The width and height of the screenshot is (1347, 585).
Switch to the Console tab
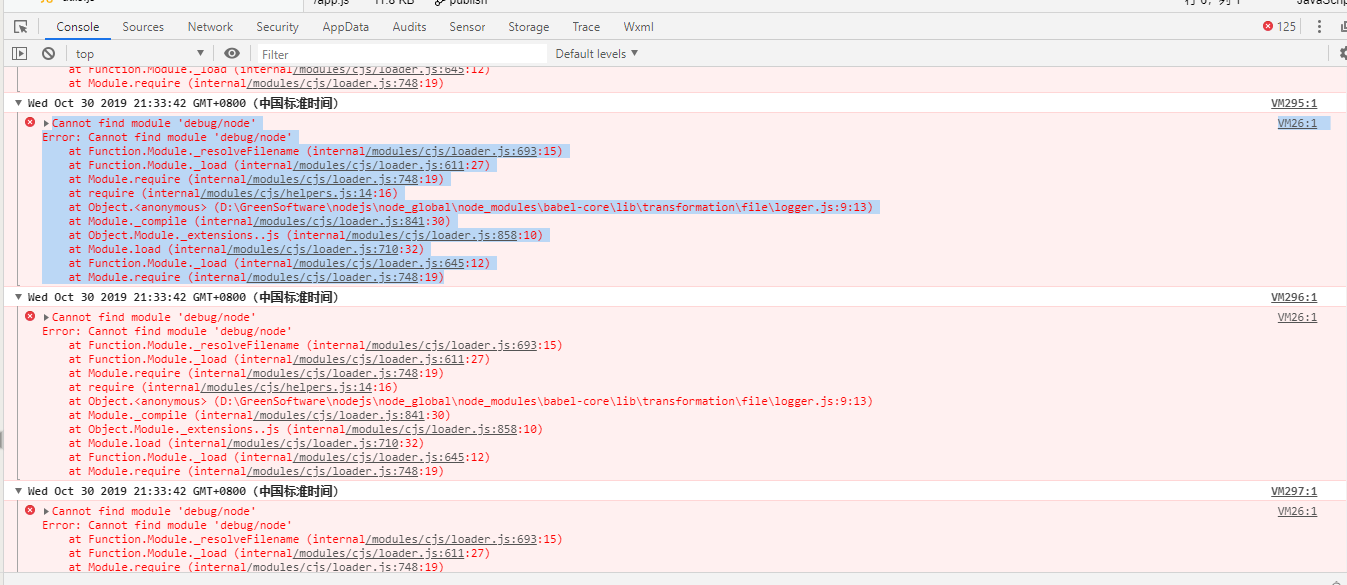(77, 27)
